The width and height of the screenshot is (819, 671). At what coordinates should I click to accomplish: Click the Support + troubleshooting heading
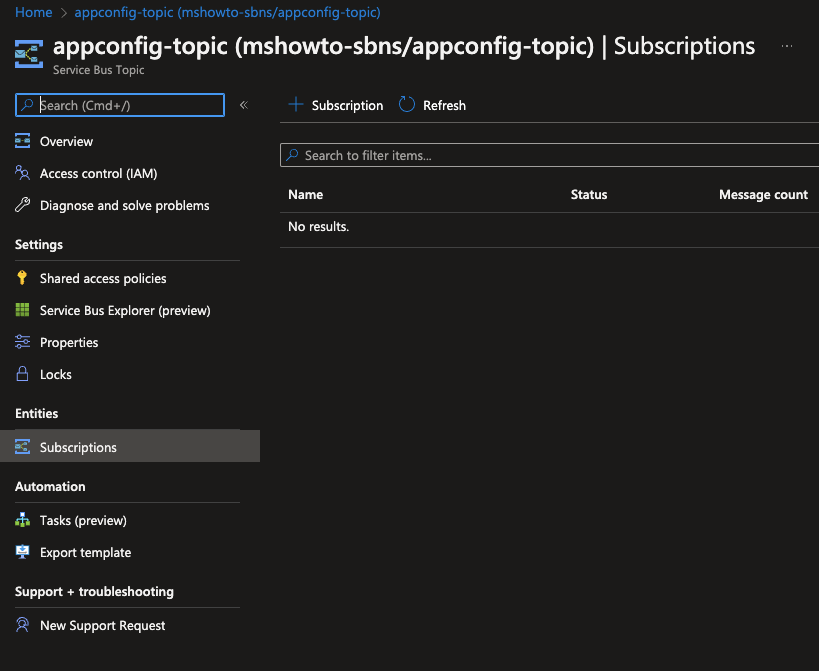(x=94, y=591)
